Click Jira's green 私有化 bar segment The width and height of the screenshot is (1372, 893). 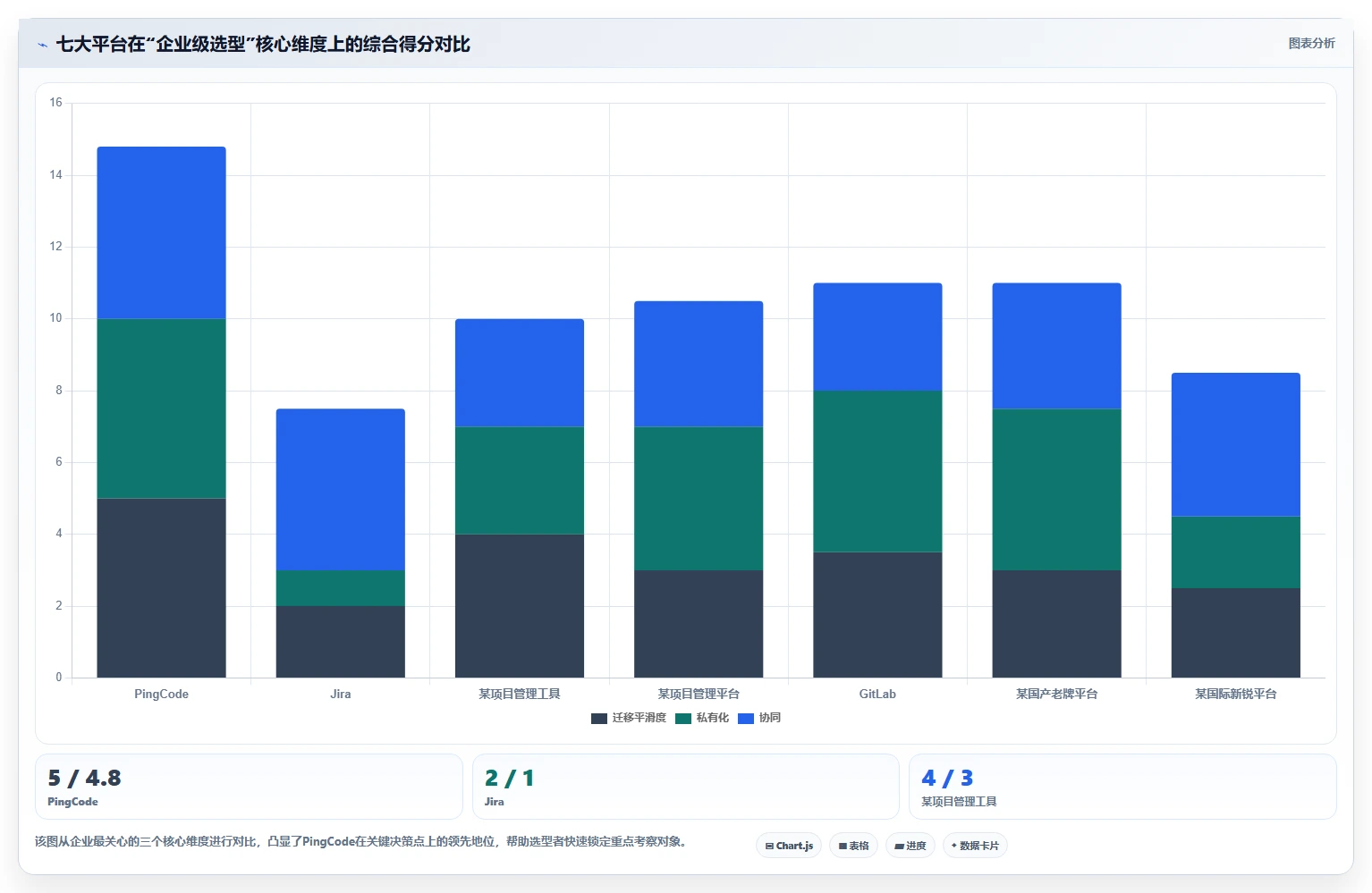pyautogui.click(x=341, y=588)
